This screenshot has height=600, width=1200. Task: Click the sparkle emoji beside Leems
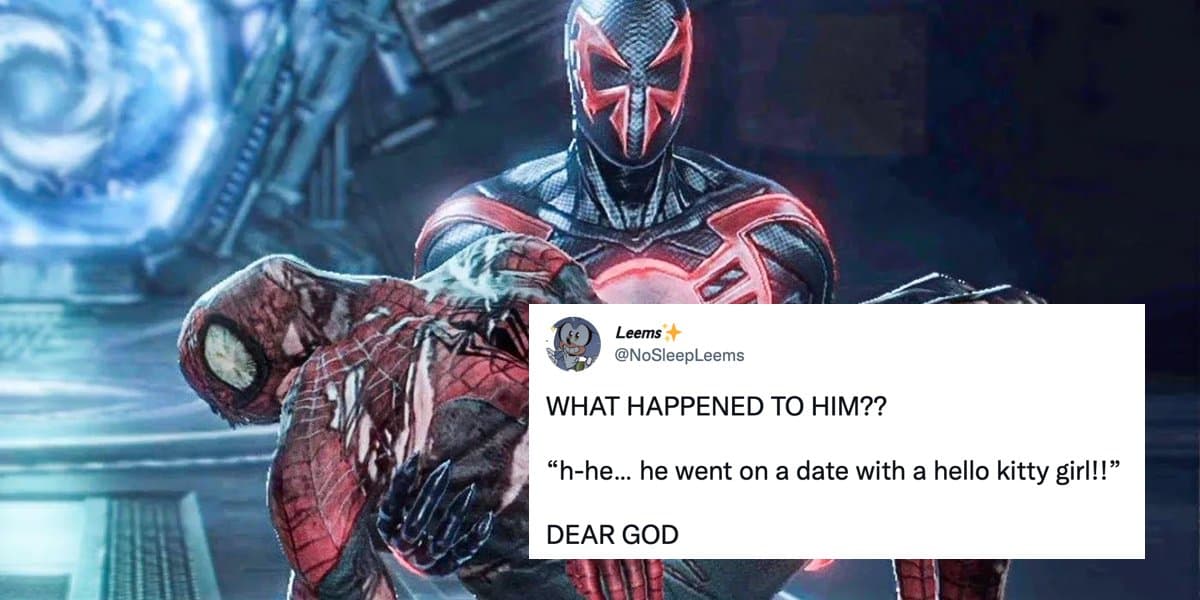tap(670, 333)
